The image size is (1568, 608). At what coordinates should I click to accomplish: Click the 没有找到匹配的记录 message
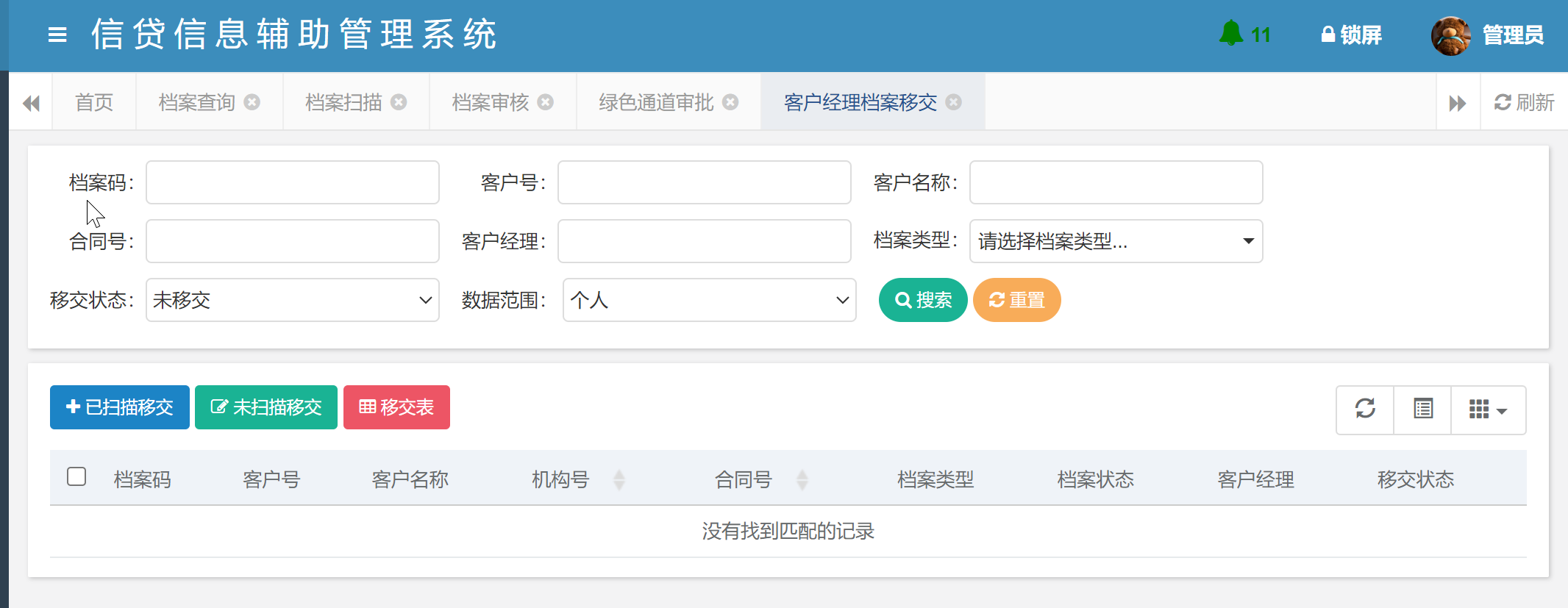788,531
